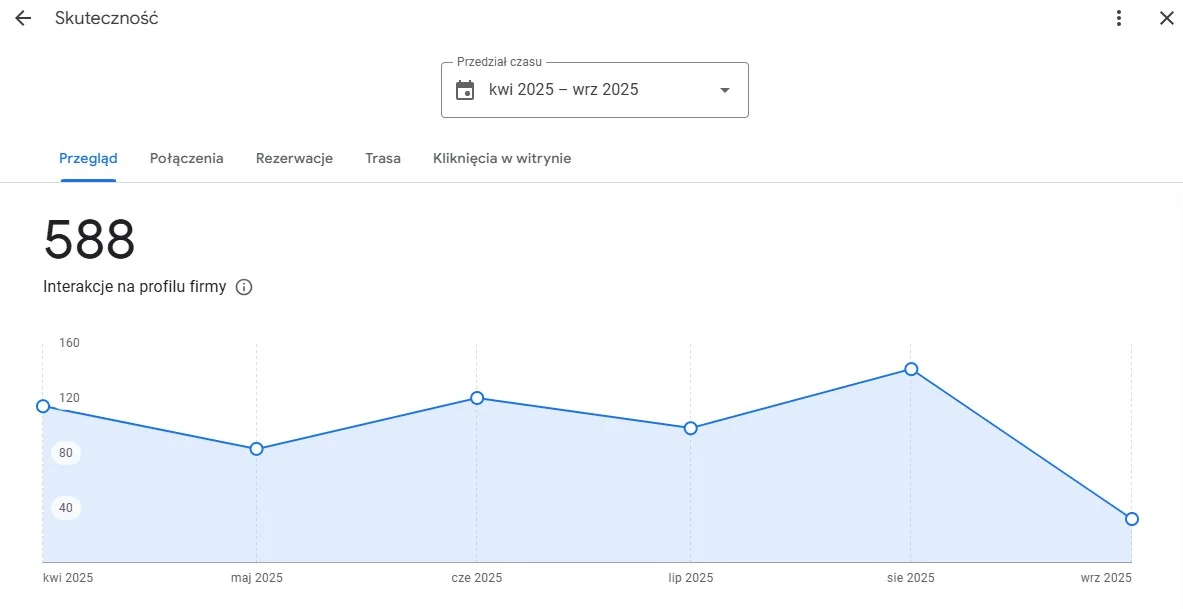
Task: Click the 588 interactions total number
Action: [89, 240]
